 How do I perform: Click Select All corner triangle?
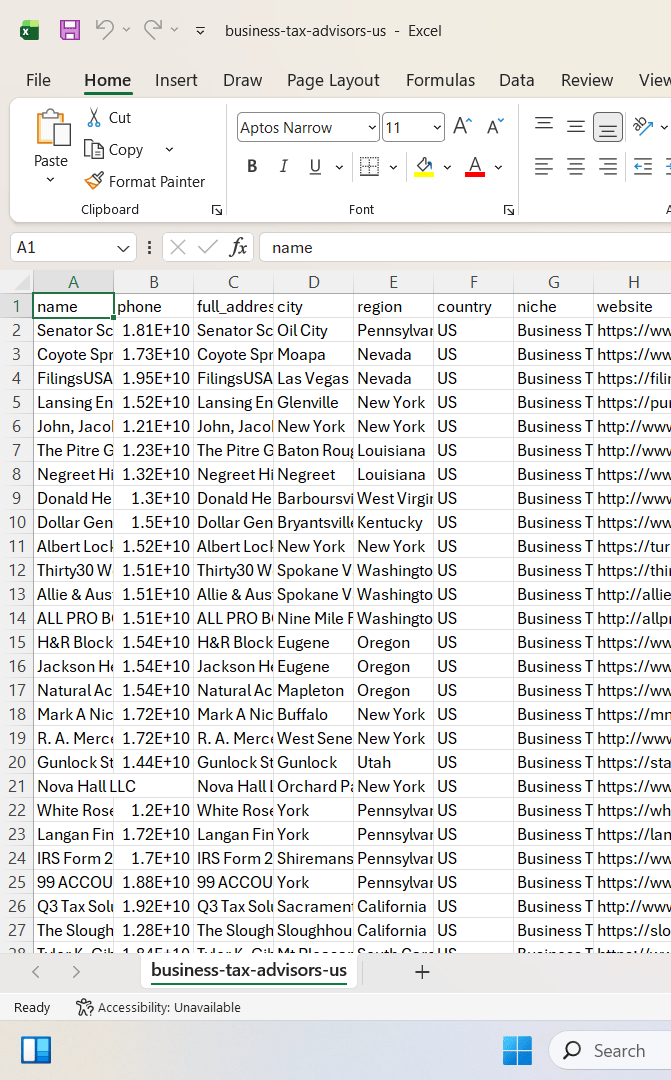(23, 282)
